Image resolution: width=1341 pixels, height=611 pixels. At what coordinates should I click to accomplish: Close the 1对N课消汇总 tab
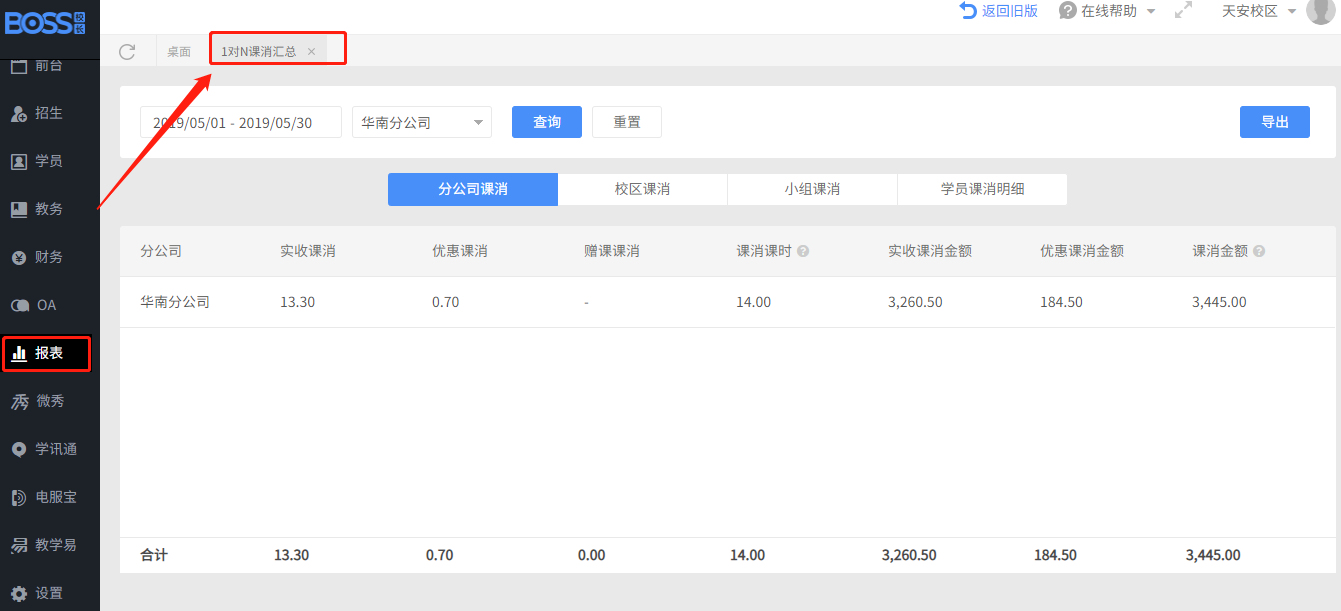click(x=311, y=52)
